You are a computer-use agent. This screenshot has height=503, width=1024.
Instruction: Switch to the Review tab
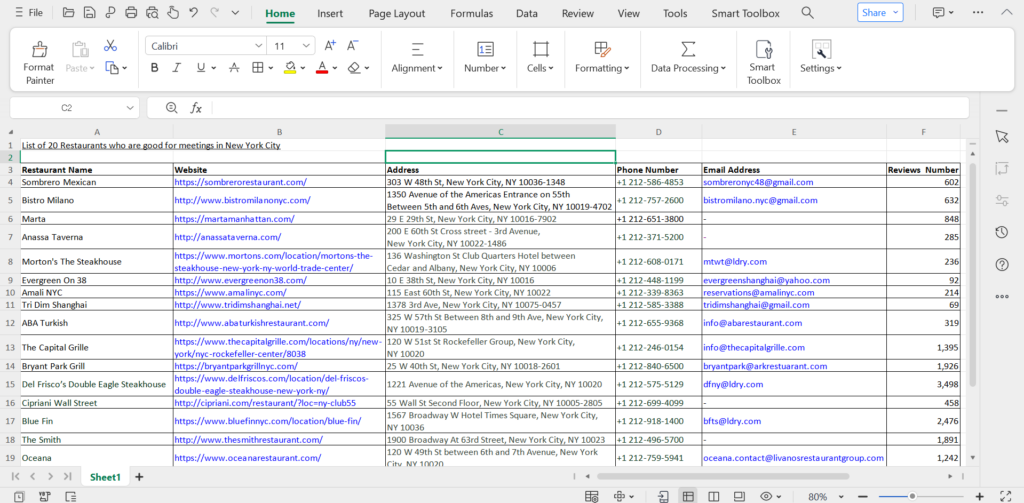coord(578,13)
